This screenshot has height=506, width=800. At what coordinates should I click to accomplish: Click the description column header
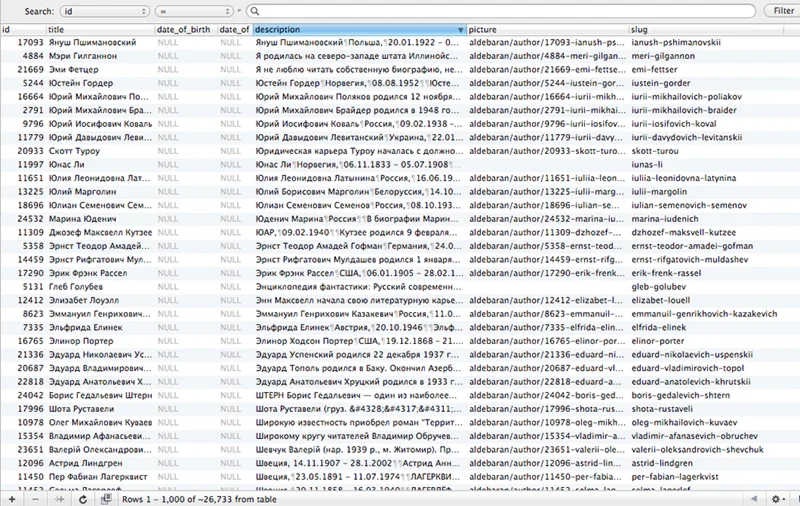359,30
